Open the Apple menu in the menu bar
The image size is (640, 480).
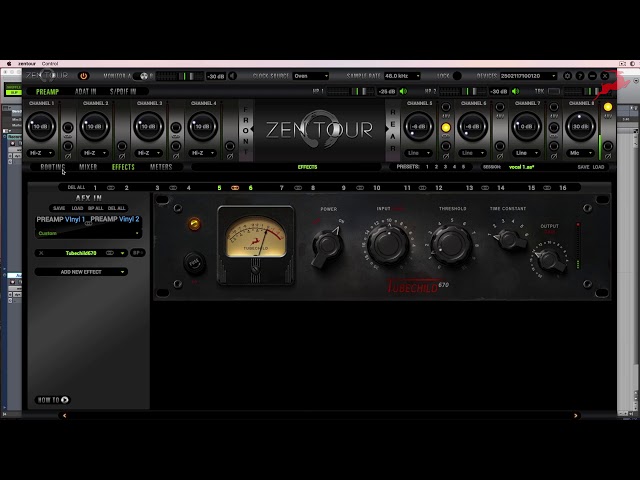click(x=9, y=64)
